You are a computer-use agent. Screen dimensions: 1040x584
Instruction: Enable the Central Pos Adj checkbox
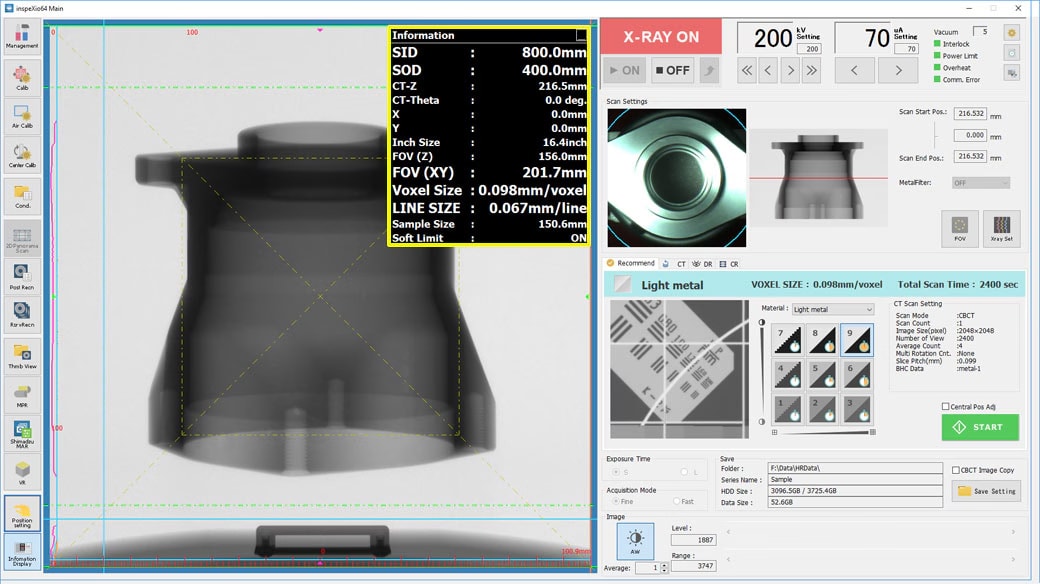pyautogui.click(x=946, y=407)
